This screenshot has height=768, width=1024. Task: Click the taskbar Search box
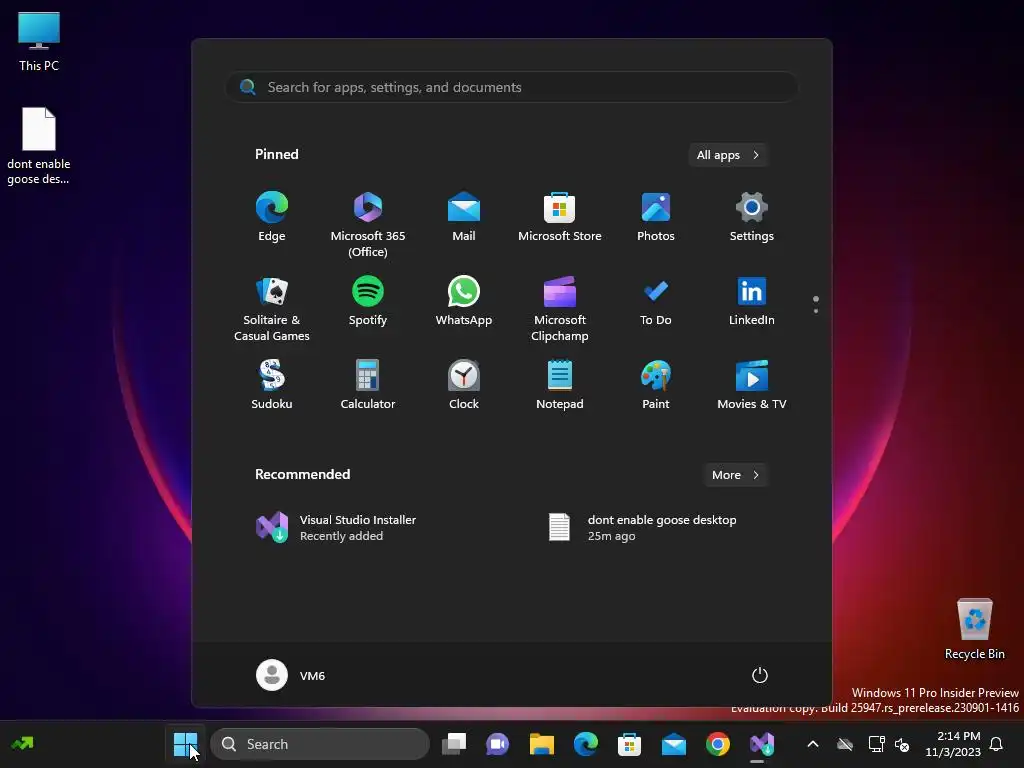pyautogui.click(x=320, y=744)
